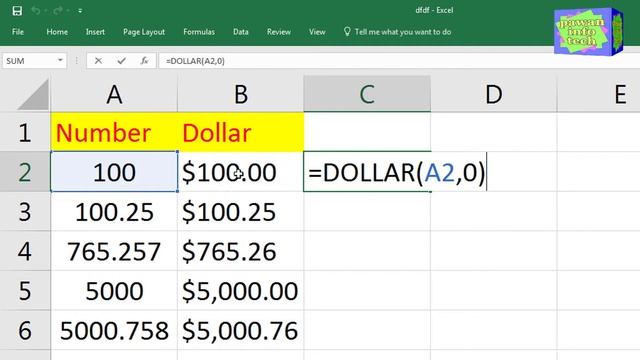Click cell A5 containing 5000
Image resolution: width=640 pixels, height=360 pixels.
(x=114, y=291)
